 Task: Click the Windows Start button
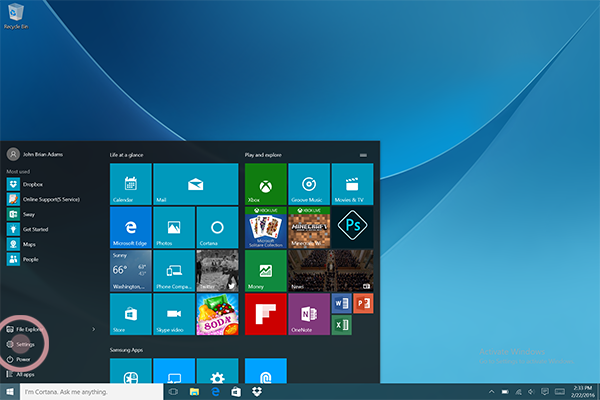[x=10, y=392]
